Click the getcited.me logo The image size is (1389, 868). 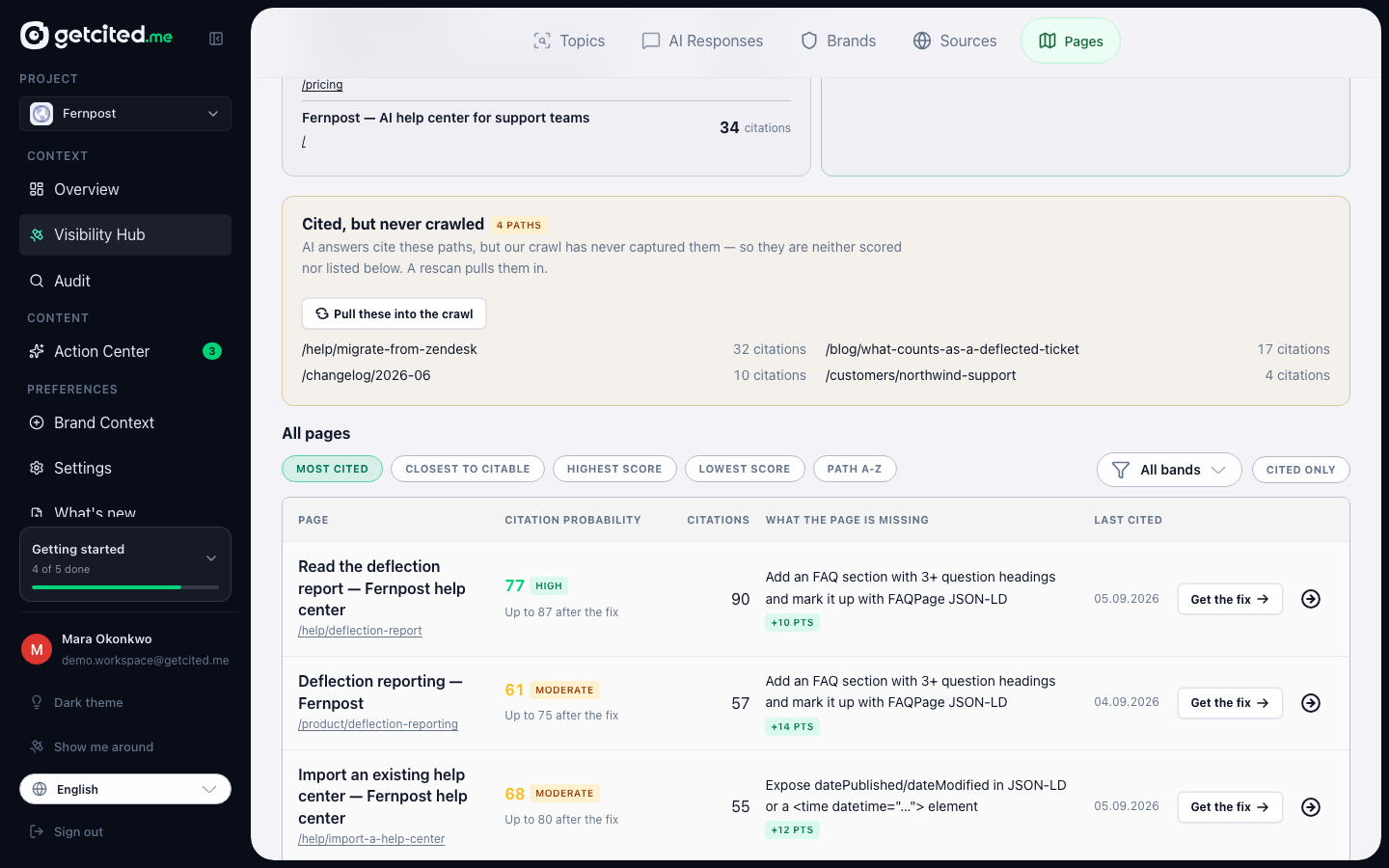pyautogui.click(x=96, y=36)
